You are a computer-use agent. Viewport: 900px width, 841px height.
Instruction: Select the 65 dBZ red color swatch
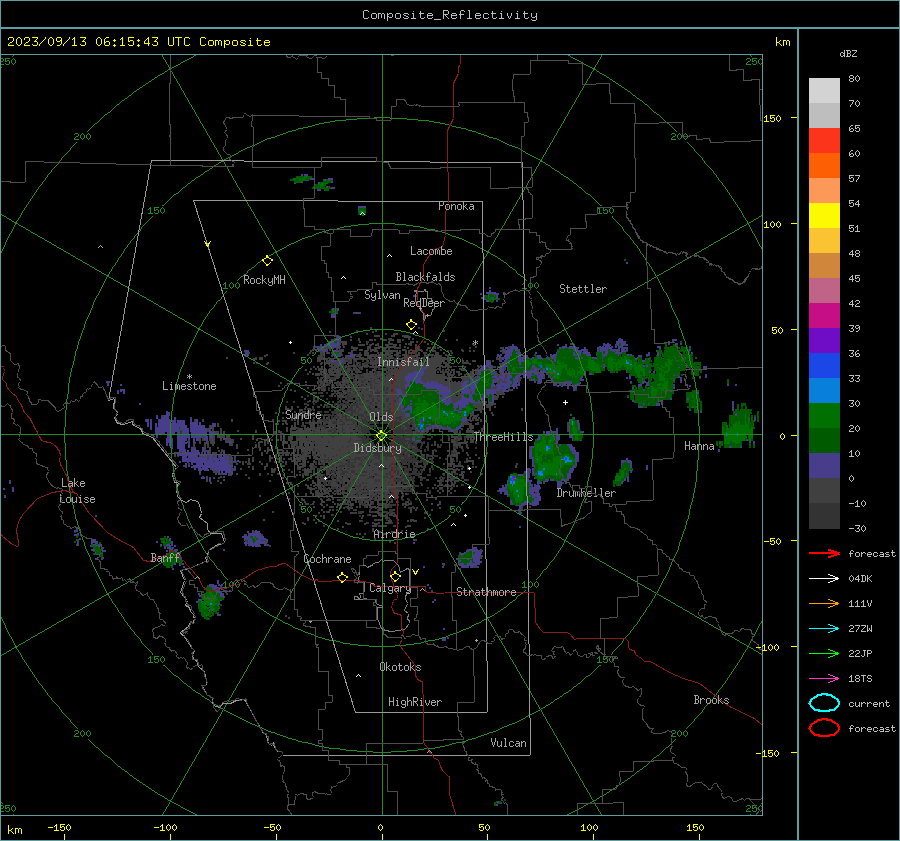pos(824,141)
